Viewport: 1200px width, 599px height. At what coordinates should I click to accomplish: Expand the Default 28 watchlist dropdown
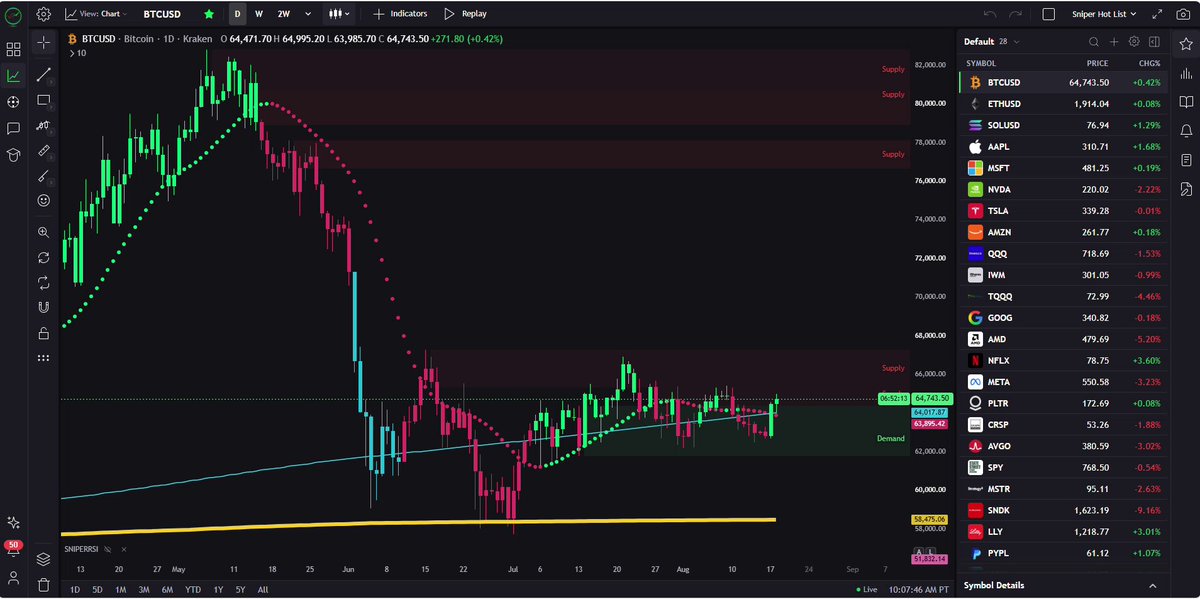pos(991,42)
